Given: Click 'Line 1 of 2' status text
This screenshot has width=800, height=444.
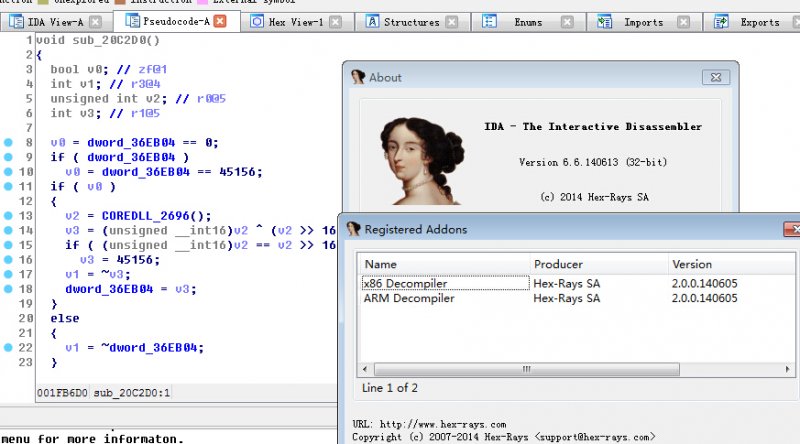Looking at the screenshot, I should click(x=390, y=388).
